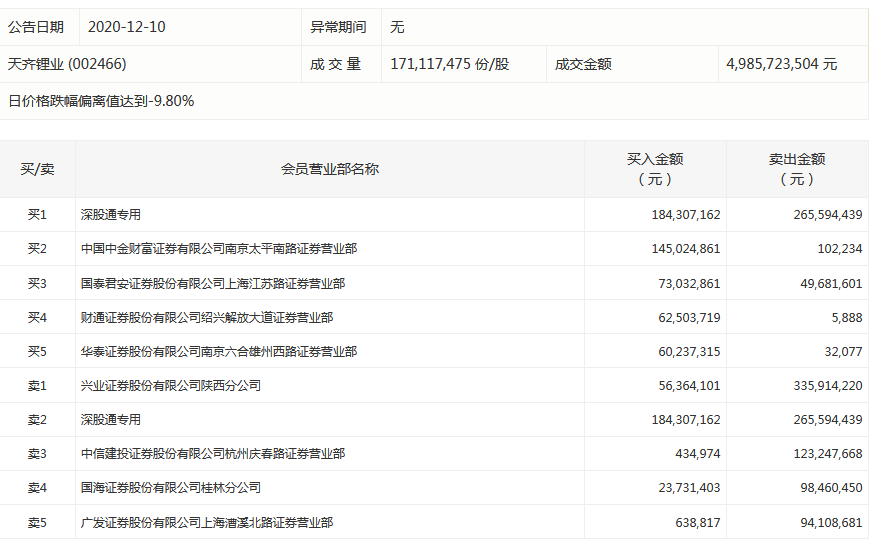Click buy amount 23,731,403
884x545 pixels.
click(x=689, y=488)
